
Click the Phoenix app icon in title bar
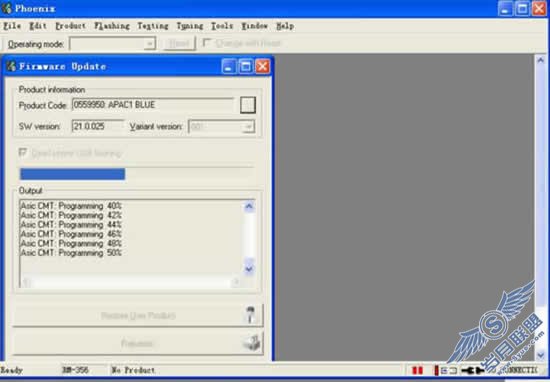pos(6,8)
